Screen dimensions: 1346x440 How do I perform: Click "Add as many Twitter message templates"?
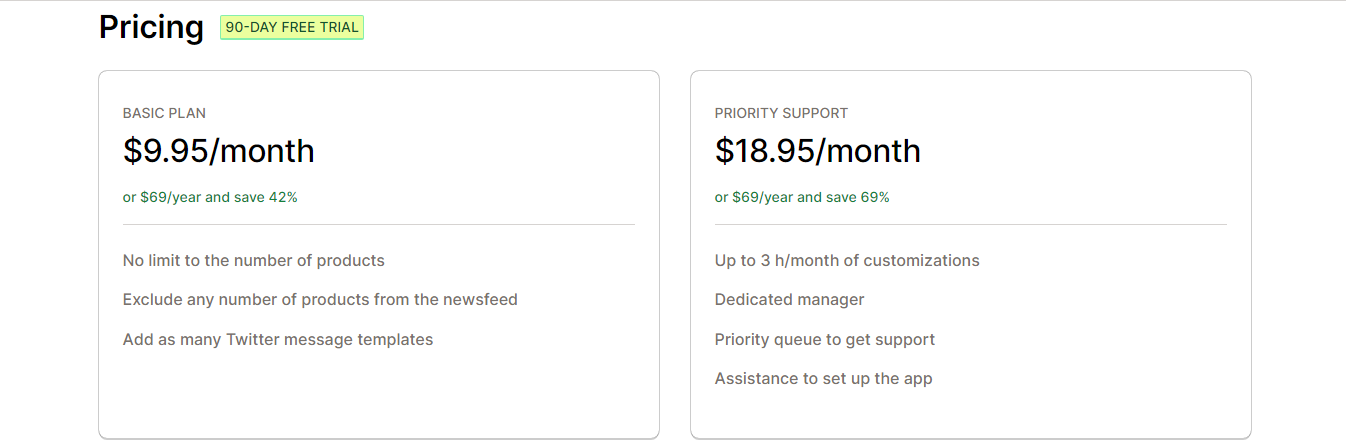(x=278, y=339)
